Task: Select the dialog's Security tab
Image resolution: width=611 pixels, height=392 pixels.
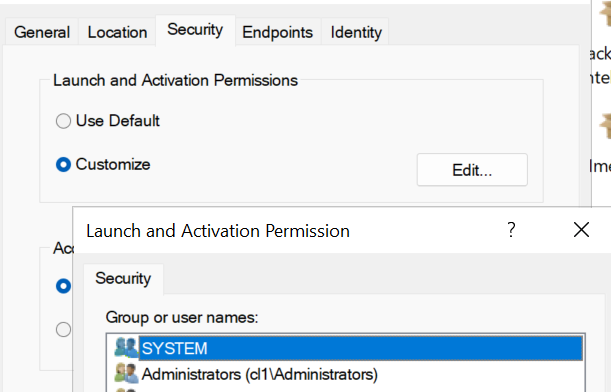Action: tap(123, 279)
